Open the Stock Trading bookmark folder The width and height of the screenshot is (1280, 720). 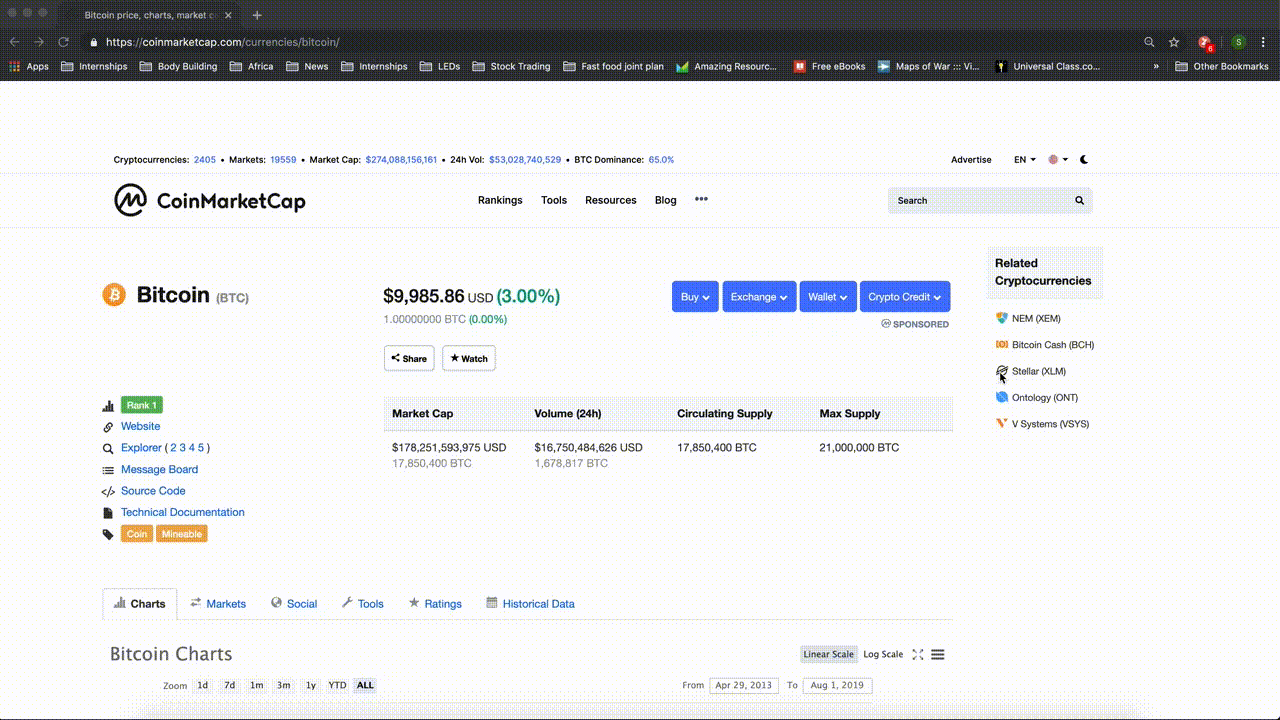pos(511,66)
